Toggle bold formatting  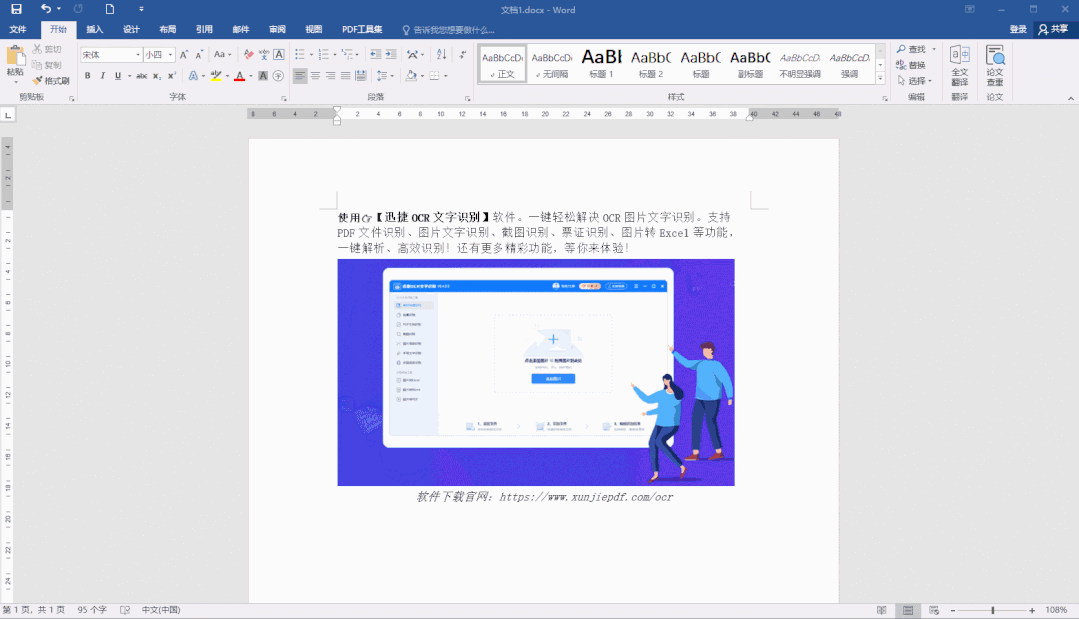(x=87, y=76)
